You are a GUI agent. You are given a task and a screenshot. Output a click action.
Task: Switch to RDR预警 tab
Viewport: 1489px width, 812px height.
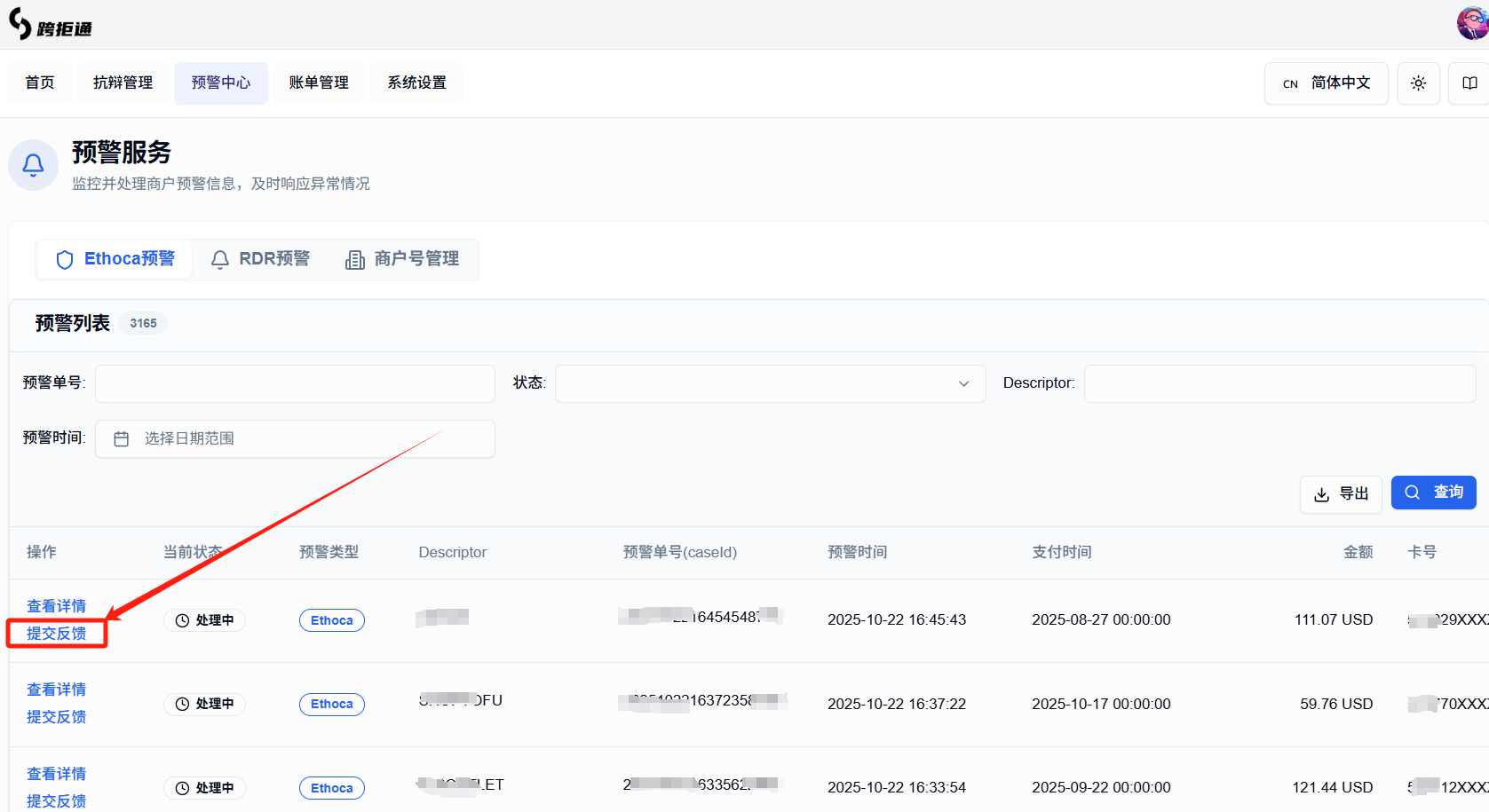pyautogui.click(x=260, y=259)
